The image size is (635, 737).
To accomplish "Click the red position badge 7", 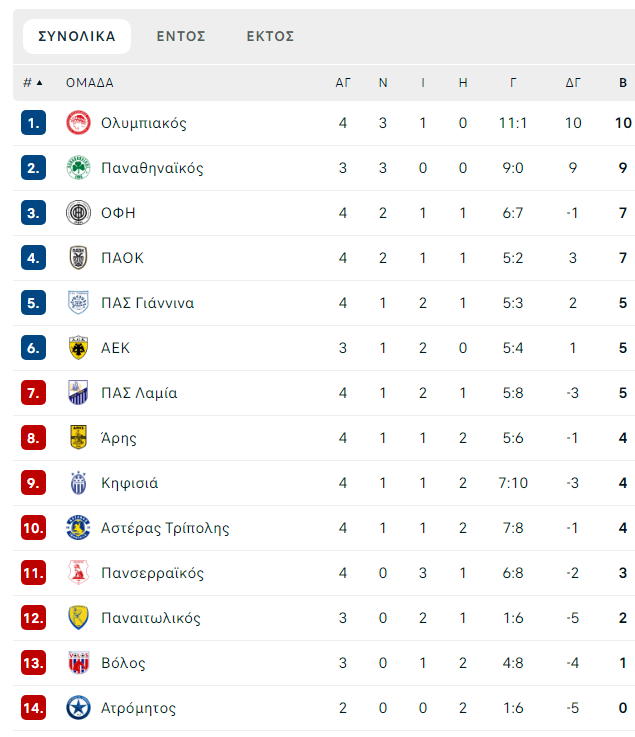I will pyautogui.click(x=33, y=392).
